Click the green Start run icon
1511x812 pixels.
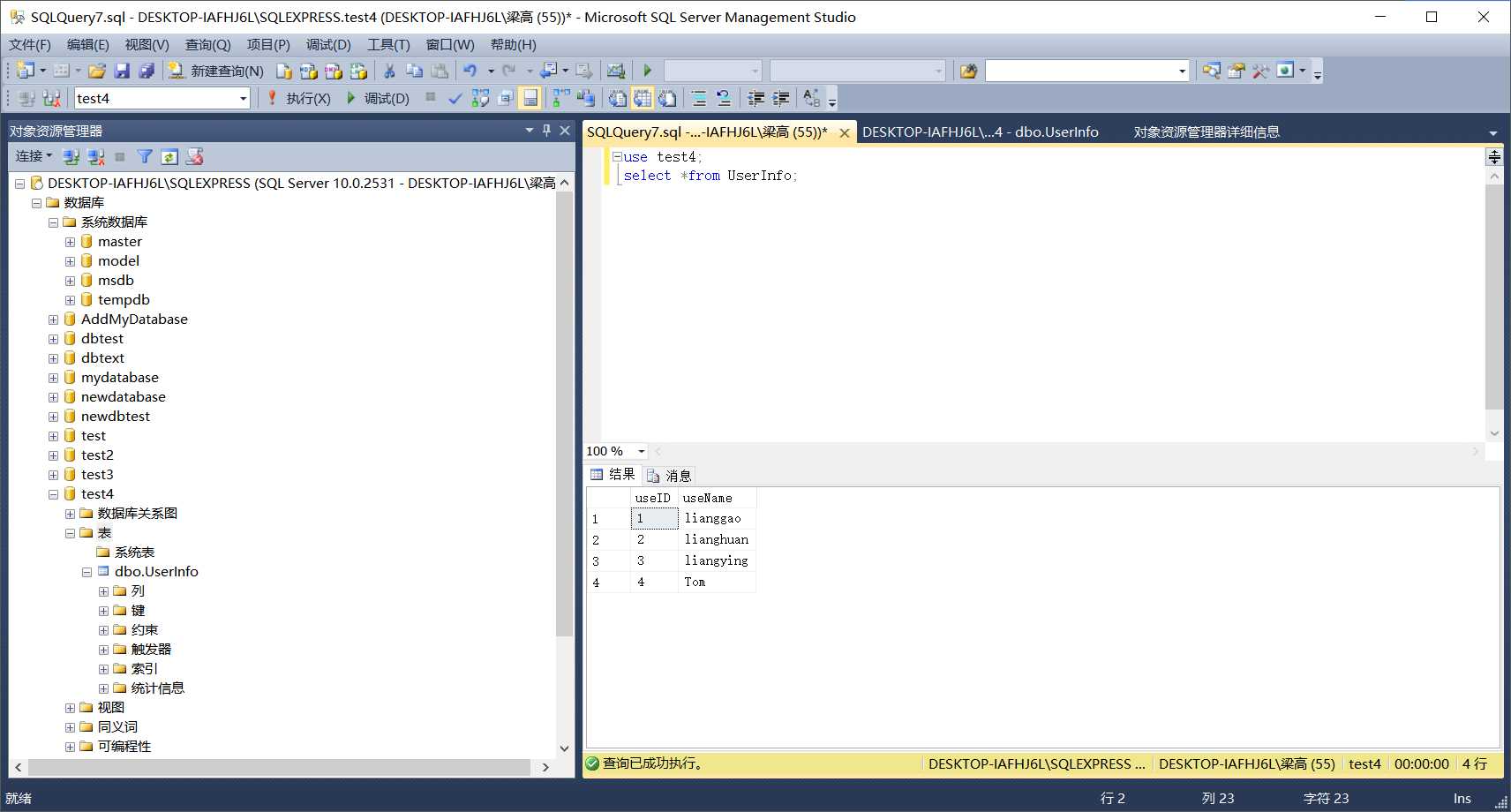point(647,71)
